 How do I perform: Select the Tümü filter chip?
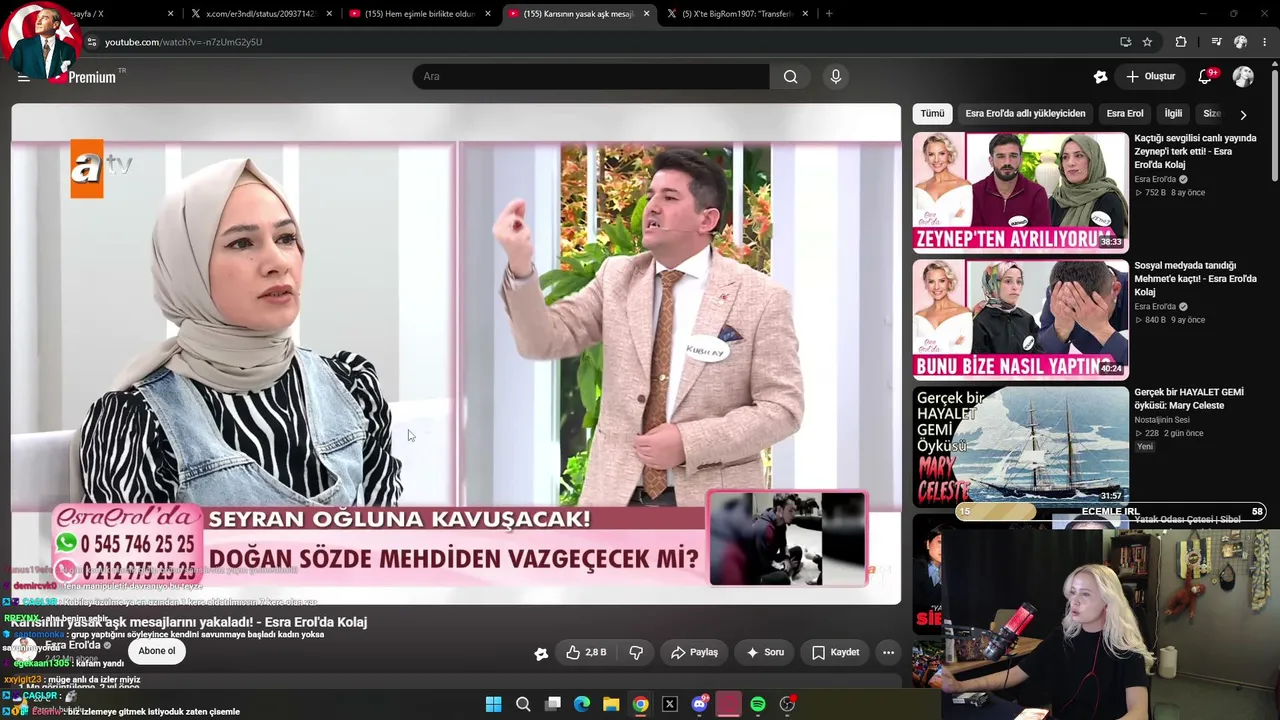(932, 114)
